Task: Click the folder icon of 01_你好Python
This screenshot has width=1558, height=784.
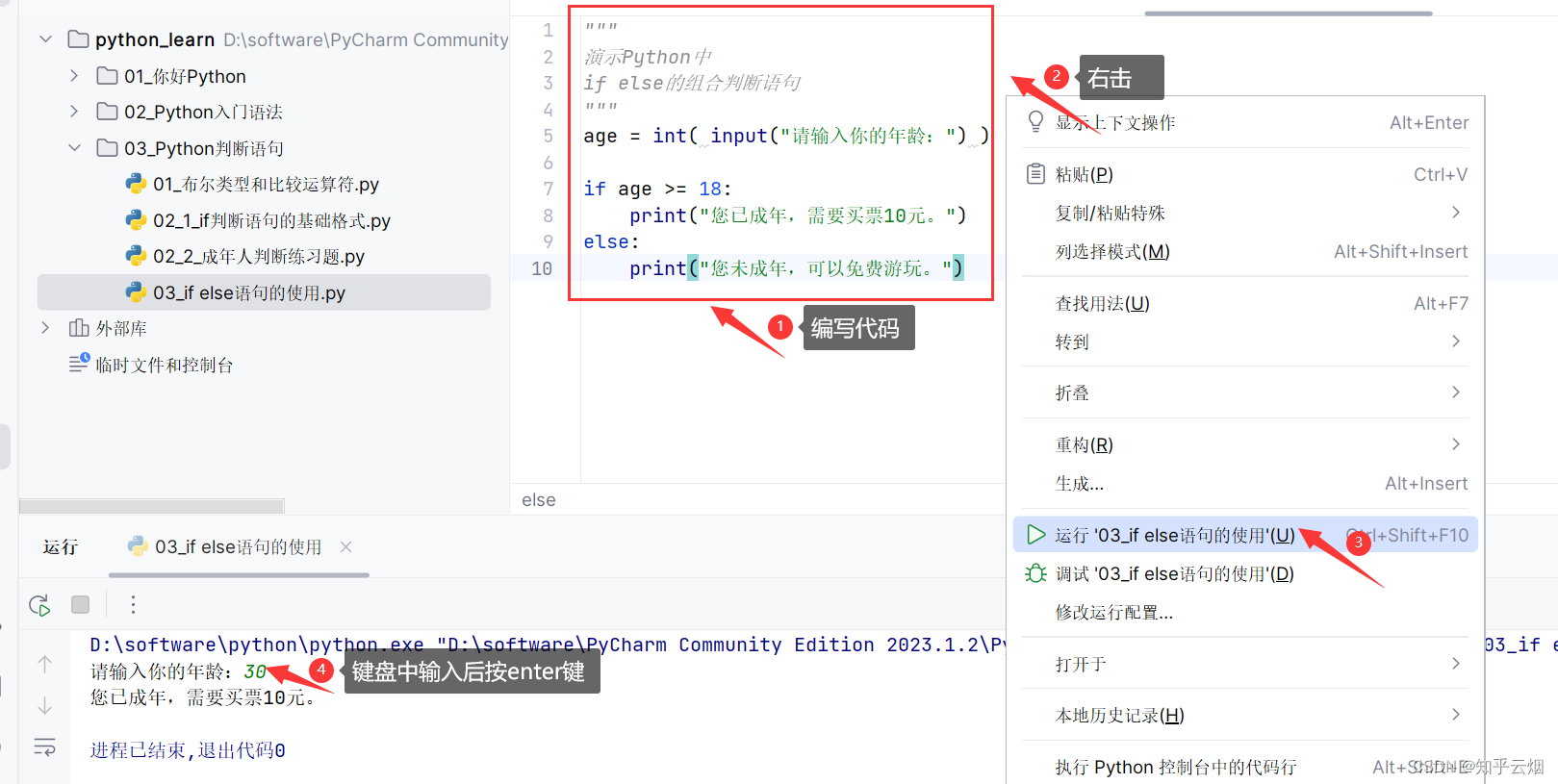Action: pos(108,76)
